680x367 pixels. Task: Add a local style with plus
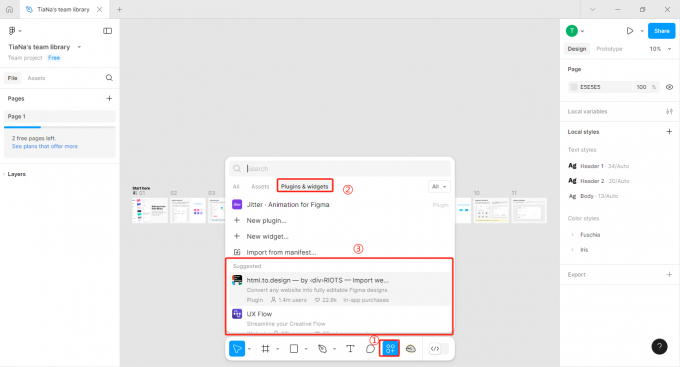point(669,131)
